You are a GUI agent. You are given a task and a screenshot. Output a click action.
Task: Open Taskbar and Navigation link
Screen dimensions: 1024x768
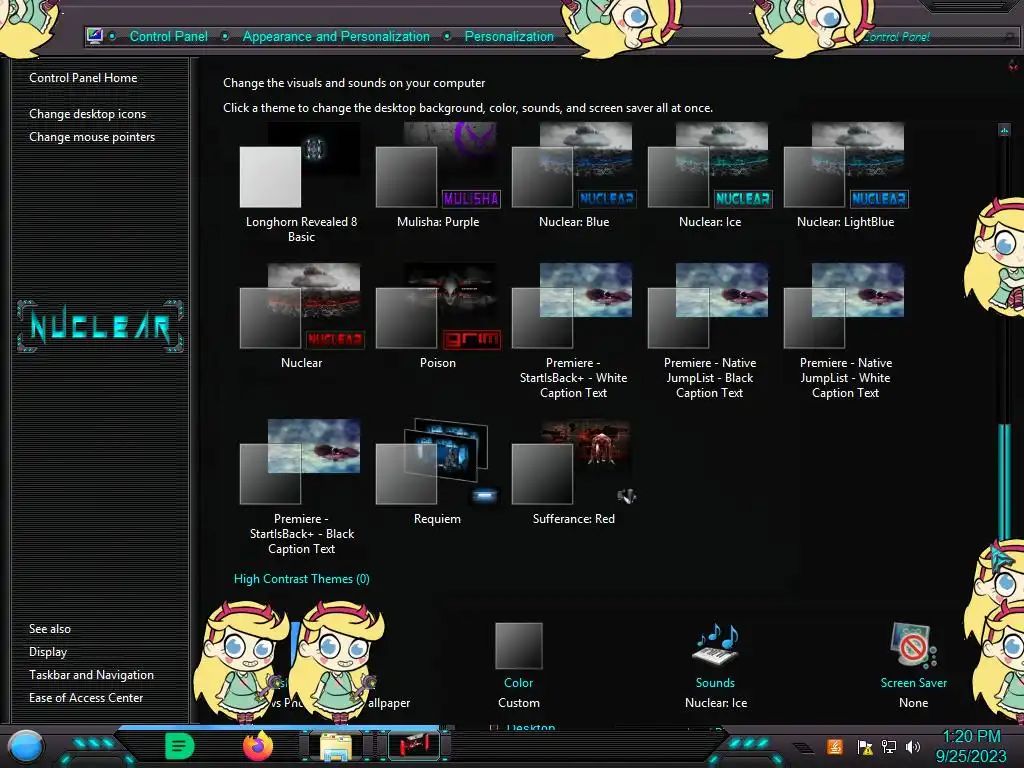pos(91,675)
